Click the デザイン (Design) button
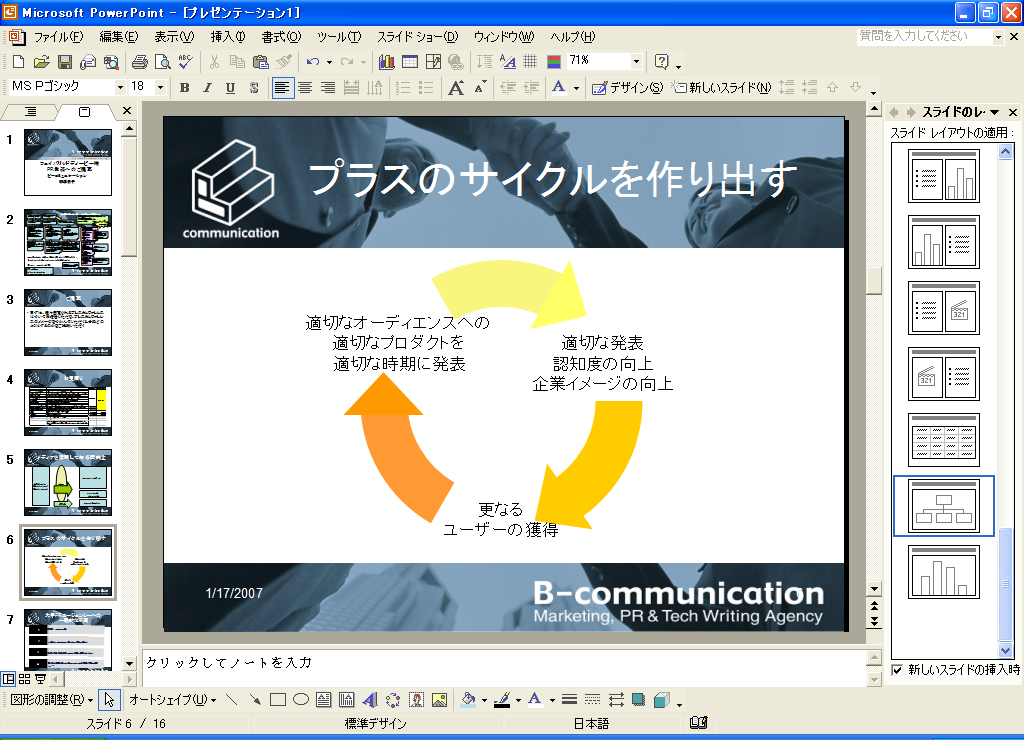The height and width of the screenshot is (740, 1024). (627, 88)
